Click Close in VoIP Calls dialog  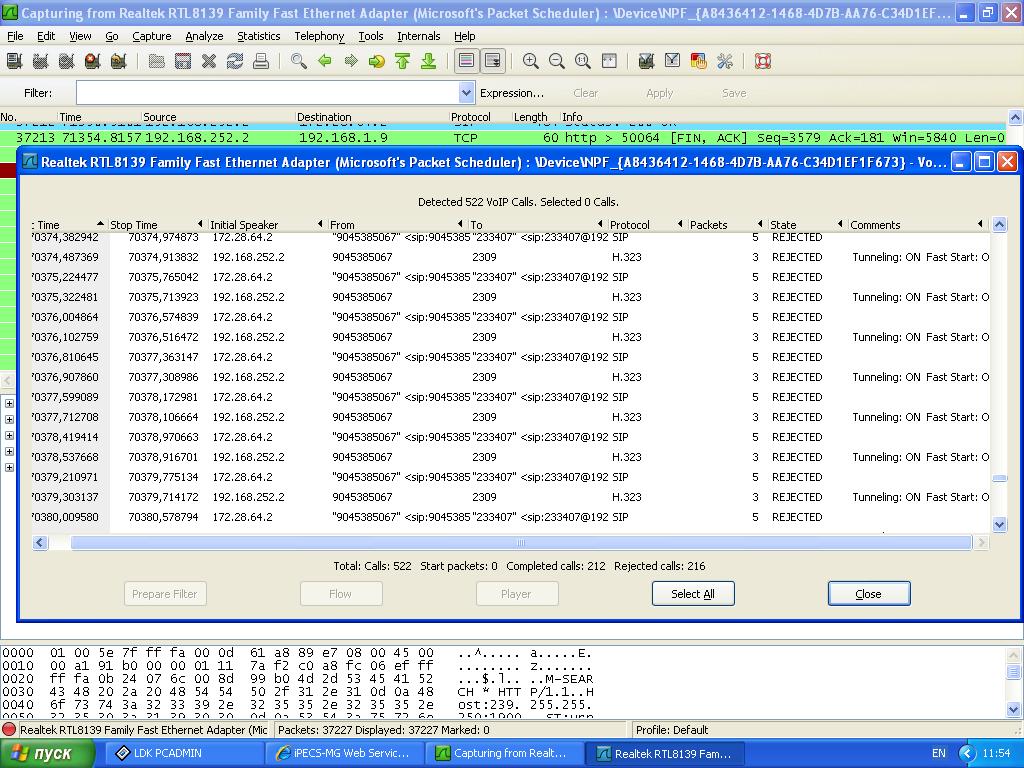(x=868, y=594)
